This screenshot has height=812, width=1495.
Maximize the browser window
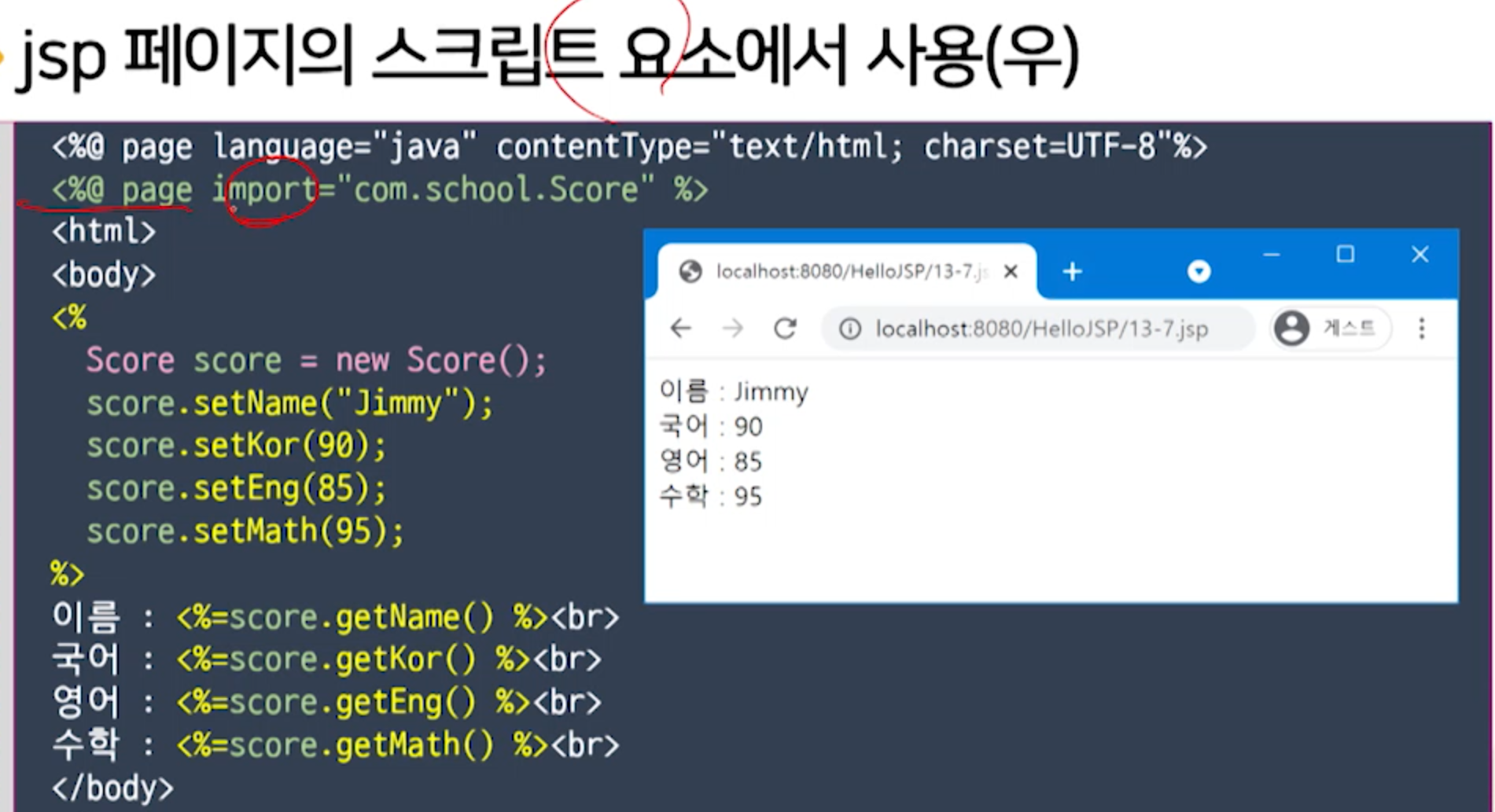pyautogui.click(x=1346, y=254)
